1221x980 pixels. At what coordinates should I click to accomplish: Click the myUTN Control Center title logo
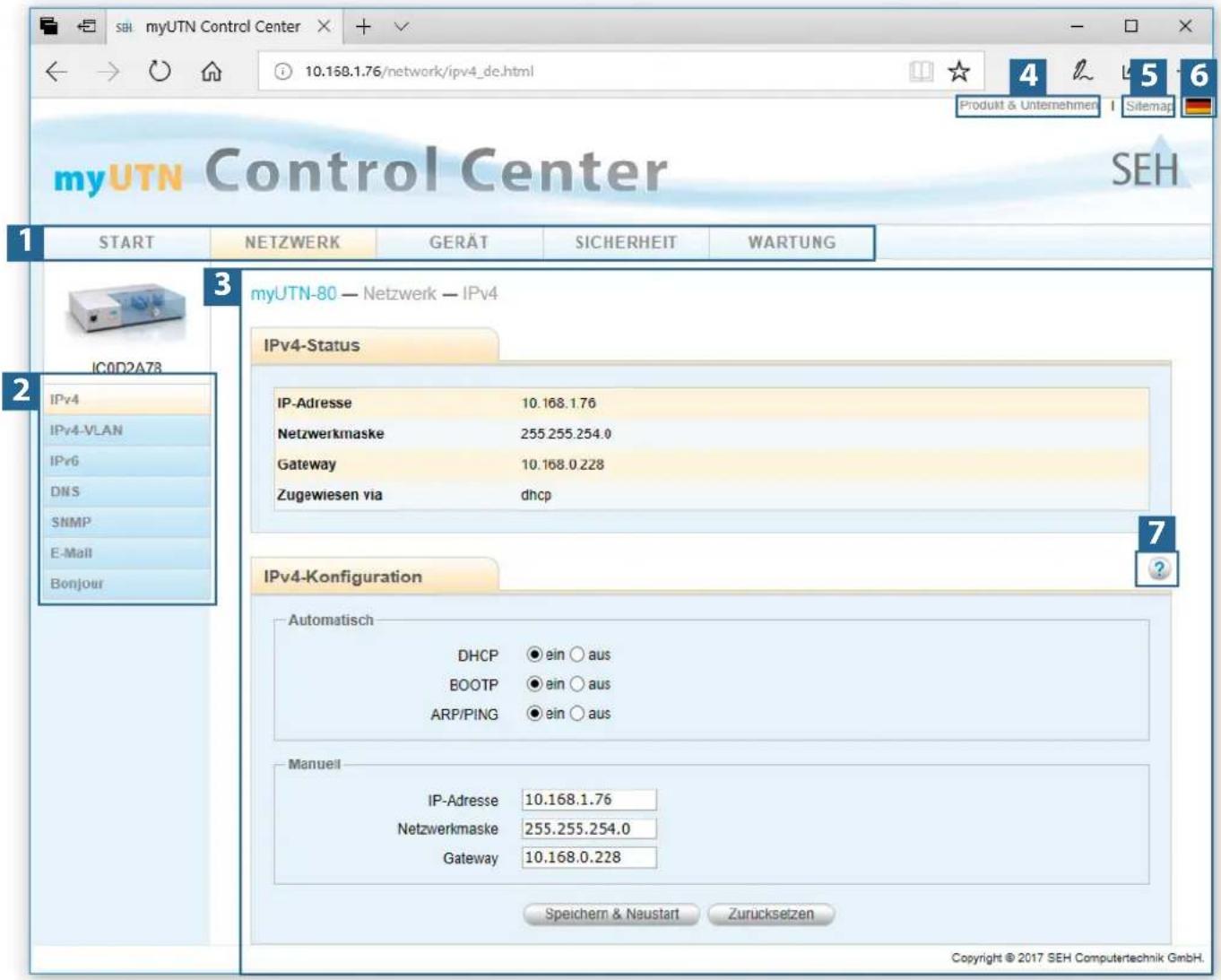(x=360, y=171)
